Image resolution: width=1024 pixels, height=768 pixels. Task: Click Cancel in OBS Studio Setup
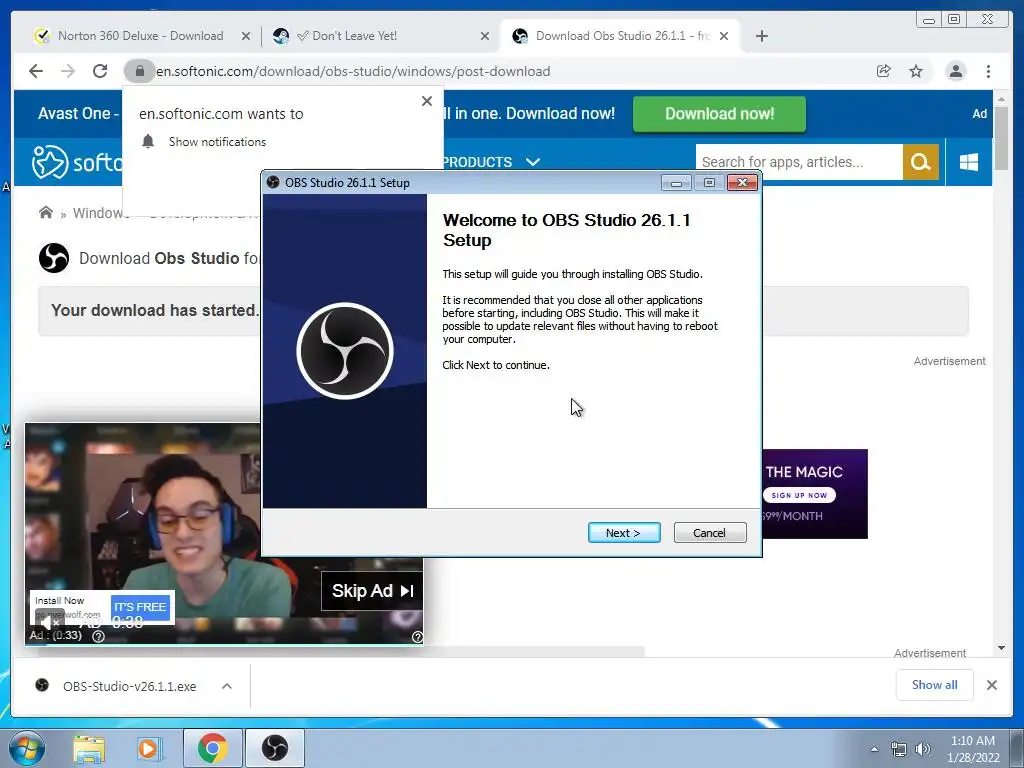coord(710,533)
